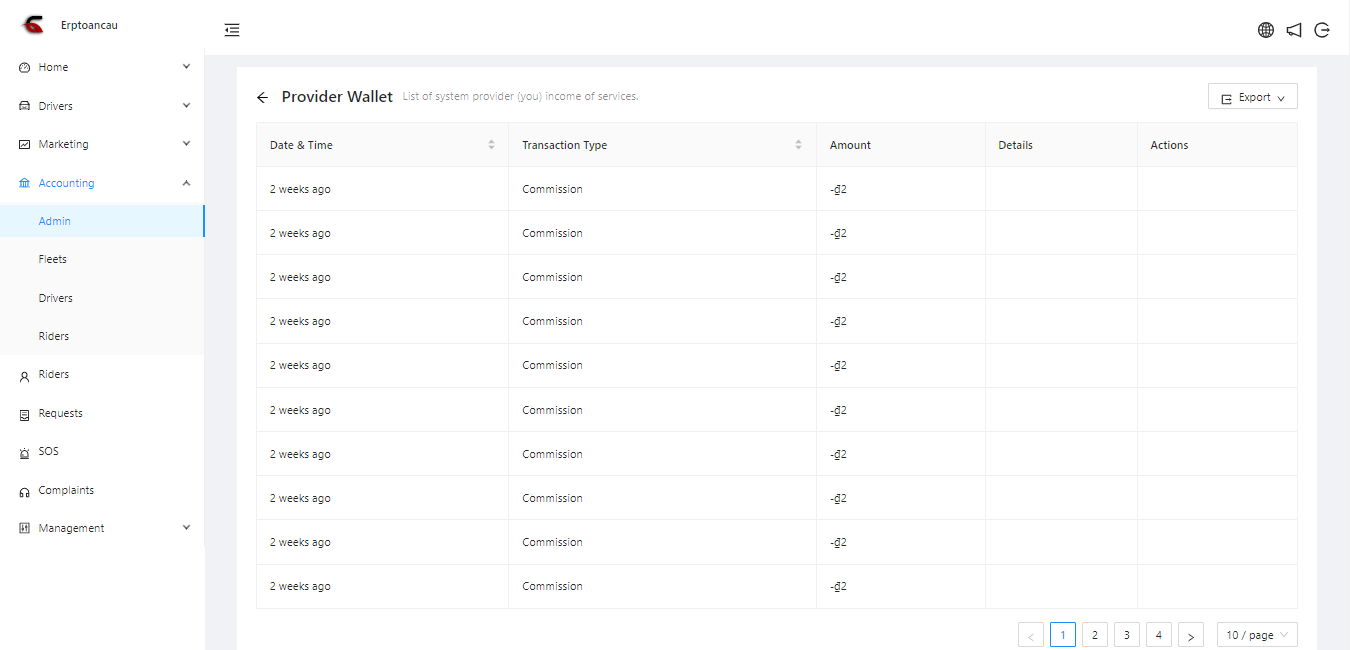Open the SOS sidebar item

pyautogui.click(x=48, y=451)
